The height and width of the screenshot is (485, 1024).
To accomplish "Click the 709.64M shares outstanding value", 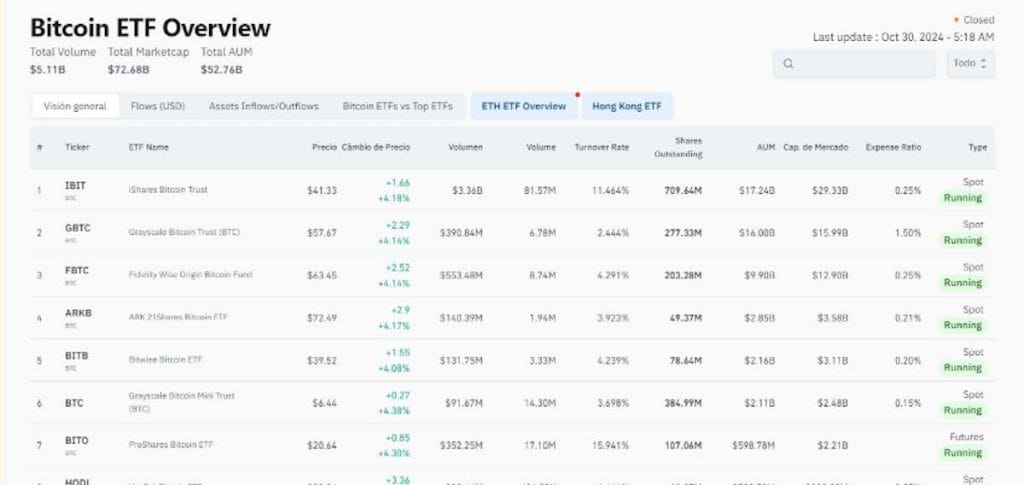I will [684, 191].
